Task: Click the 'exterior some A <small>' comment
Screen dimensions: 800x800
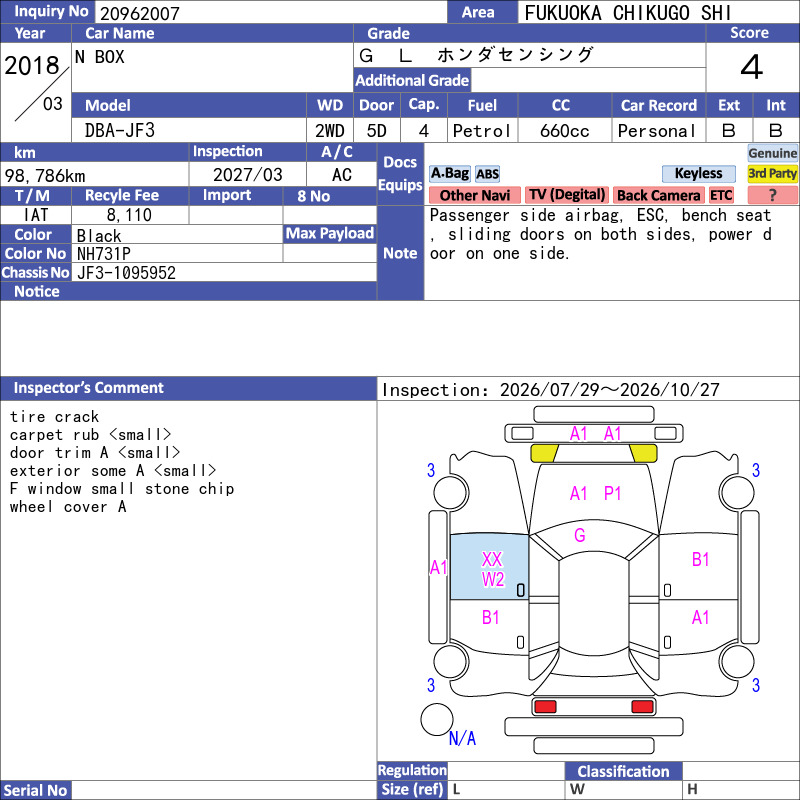Action: [x=113, y=470]
